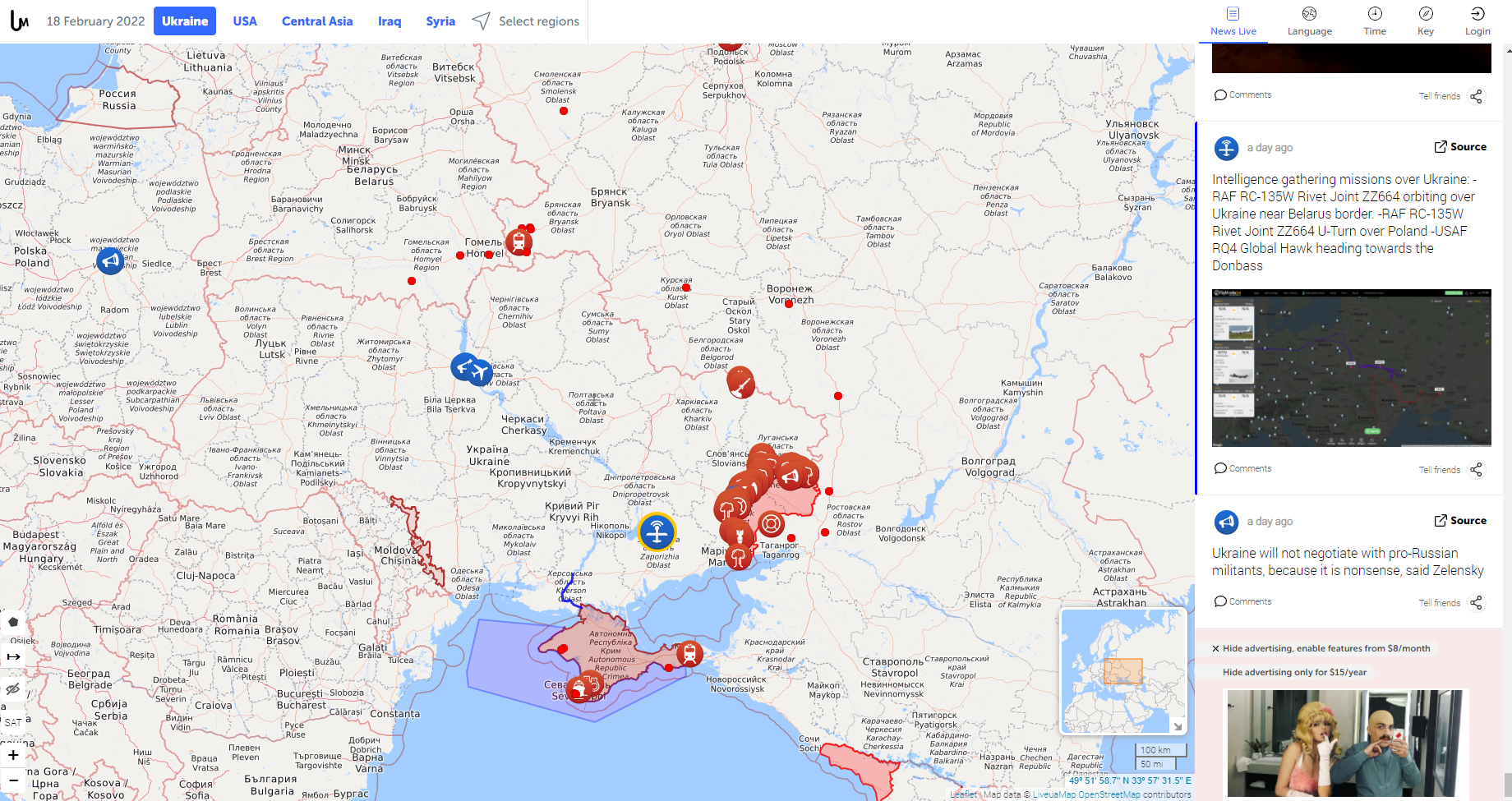This screenshot has width=1512, height=801.
Task: Collapse the minimap with corner arrow
Action: pos(1178,726)
